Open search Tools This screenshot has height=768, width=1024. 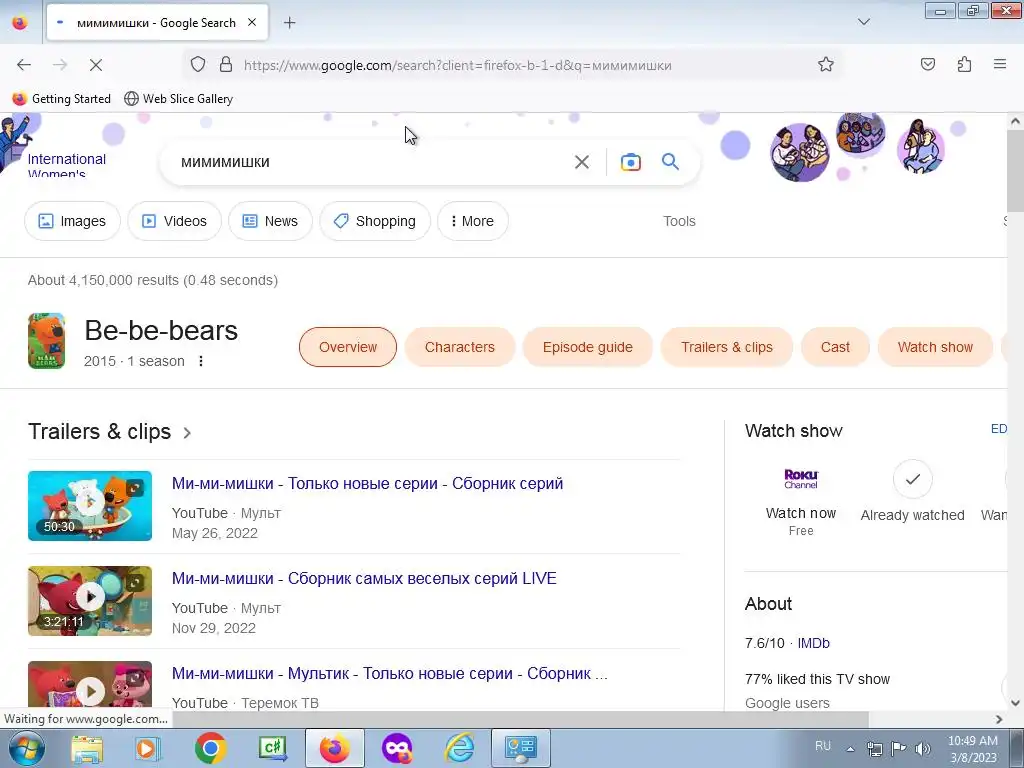pyautogui.click(x=679, y=221)
